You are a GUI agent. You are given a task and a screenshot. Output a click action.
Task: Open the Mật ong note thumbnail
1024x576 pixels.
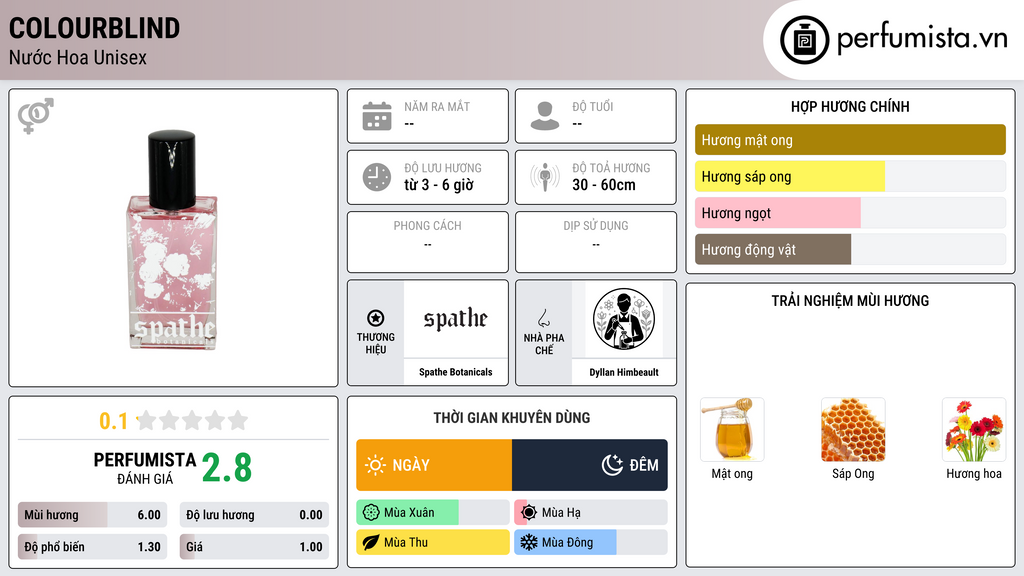(732, 430)
